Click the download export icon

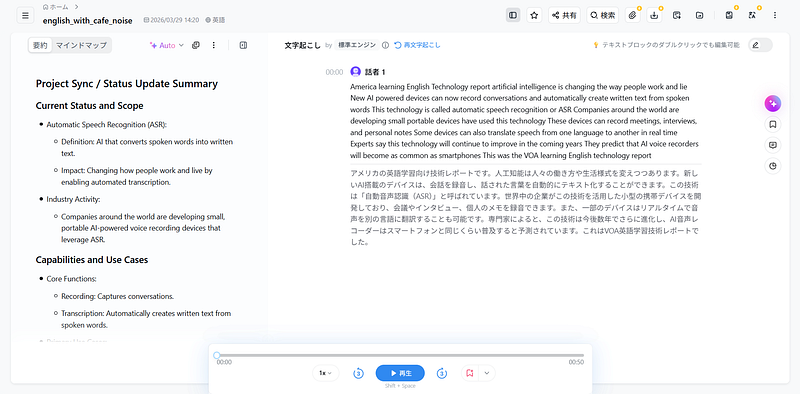point(654,15)
